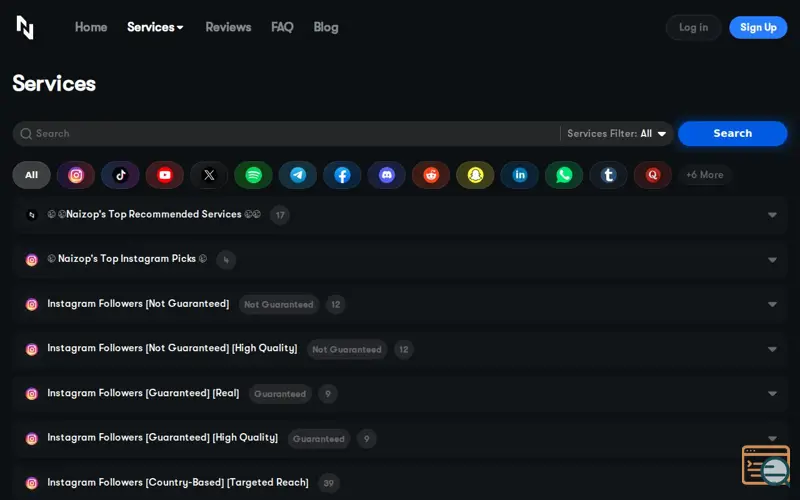Select the All platforms filter chip
800x500 pixels.
[32, 175]
